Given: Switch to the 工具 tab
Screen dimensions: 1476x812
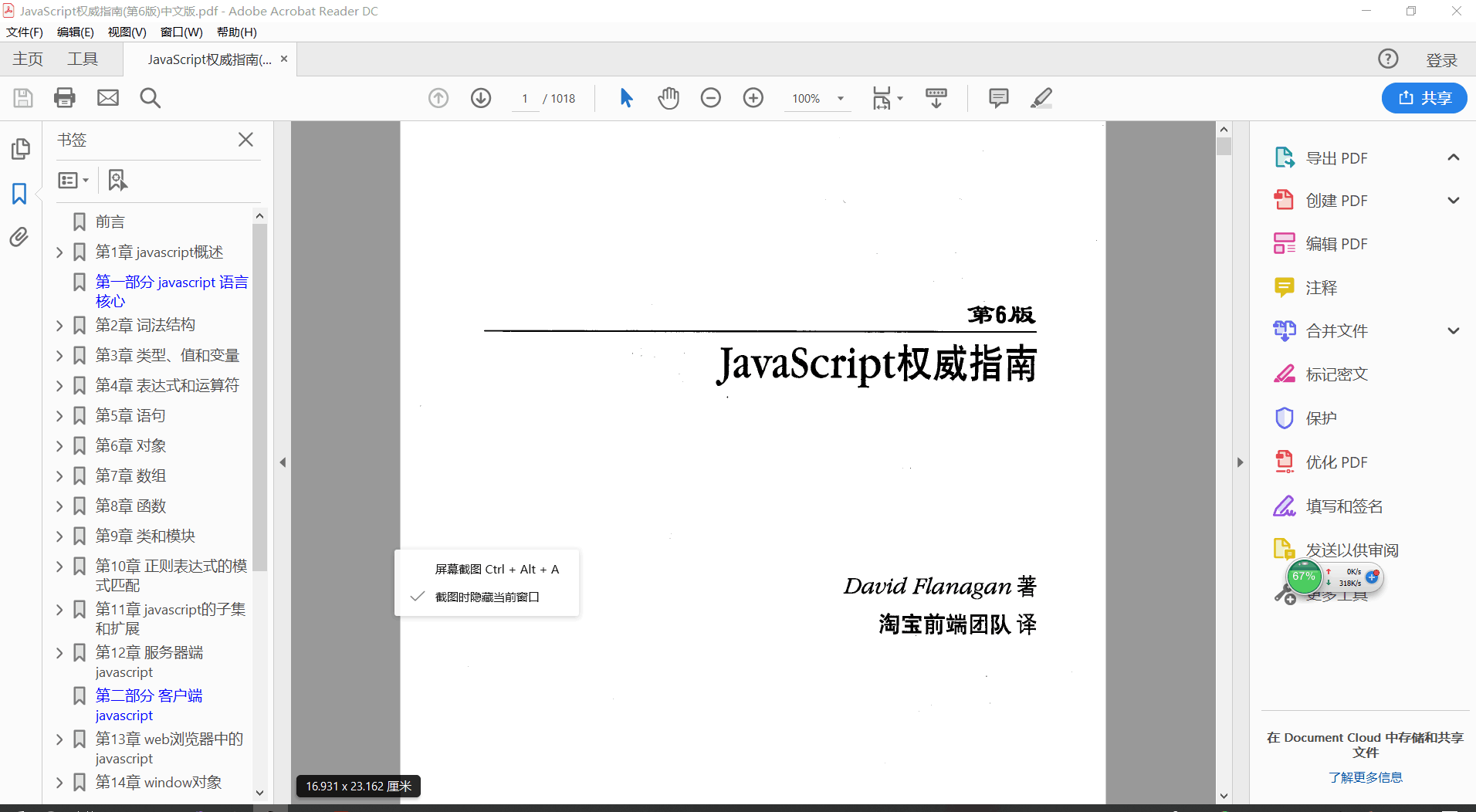Looking at the screenshot, I should 83,59.
